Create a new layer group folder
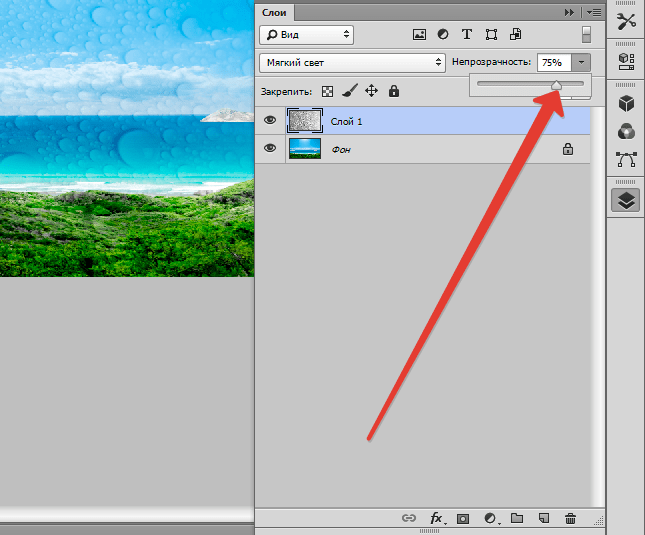This screenshot has width=645, height=535. point(517,518)
